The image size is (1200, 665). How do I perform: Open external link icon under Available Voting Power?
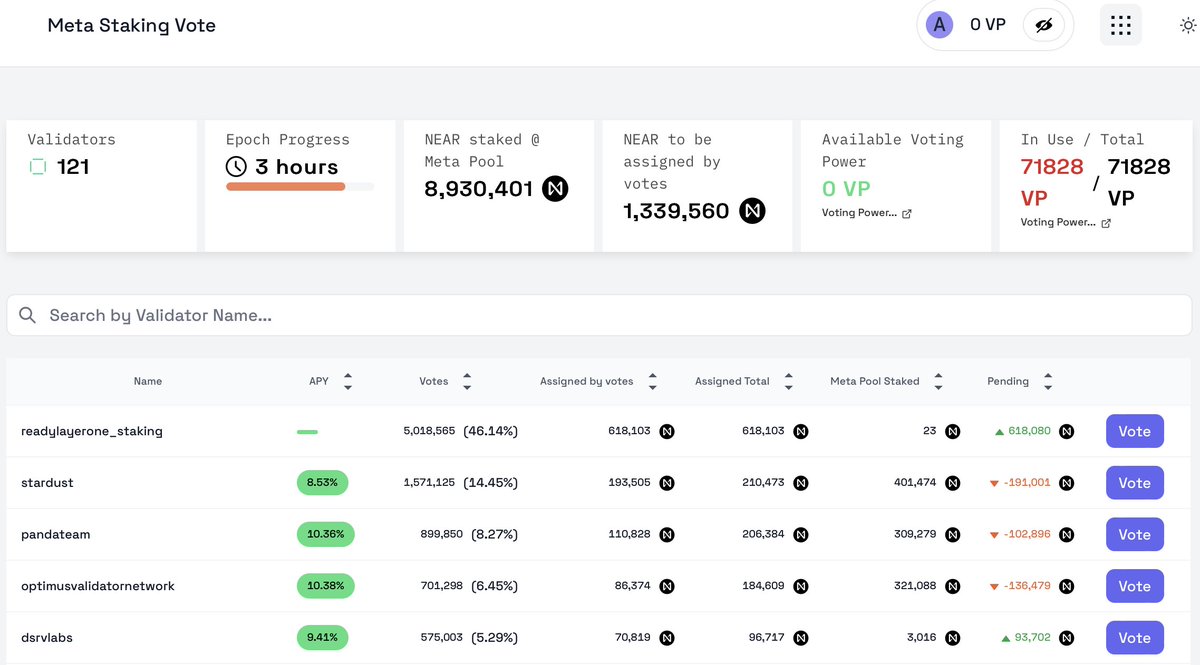pyautogui.click(x=906, y=213)
